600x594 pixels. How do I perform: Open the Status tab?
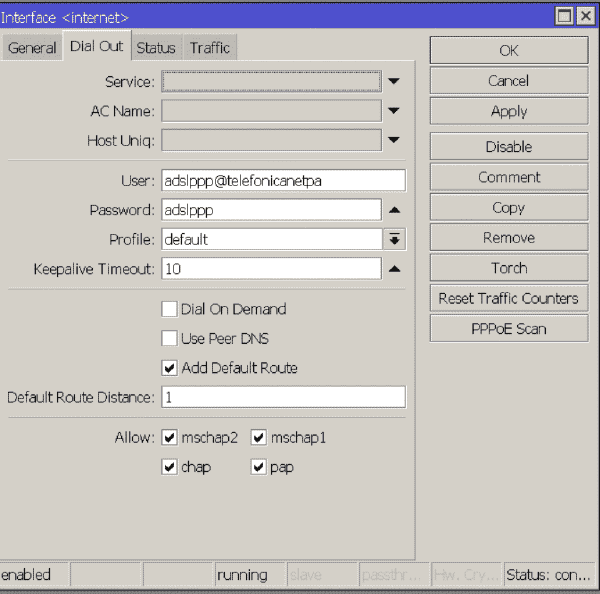coord(156,48)
